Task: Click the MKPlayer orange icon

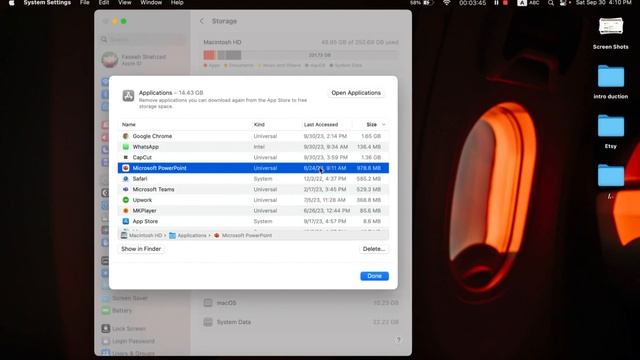Action: coord(126,211)
